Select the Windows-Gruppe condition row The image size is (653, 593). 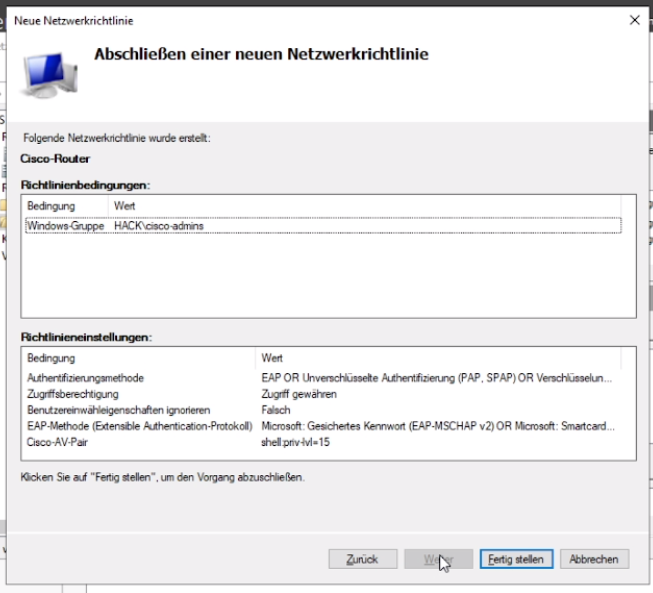pyautogui.click(x=323, y=226)
